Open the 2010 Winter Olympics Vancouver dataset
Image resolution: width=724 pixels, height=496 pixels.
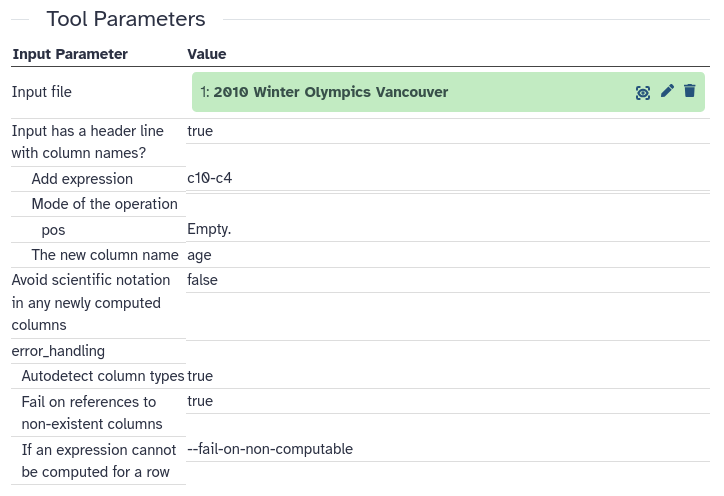(x=330, y=92)
